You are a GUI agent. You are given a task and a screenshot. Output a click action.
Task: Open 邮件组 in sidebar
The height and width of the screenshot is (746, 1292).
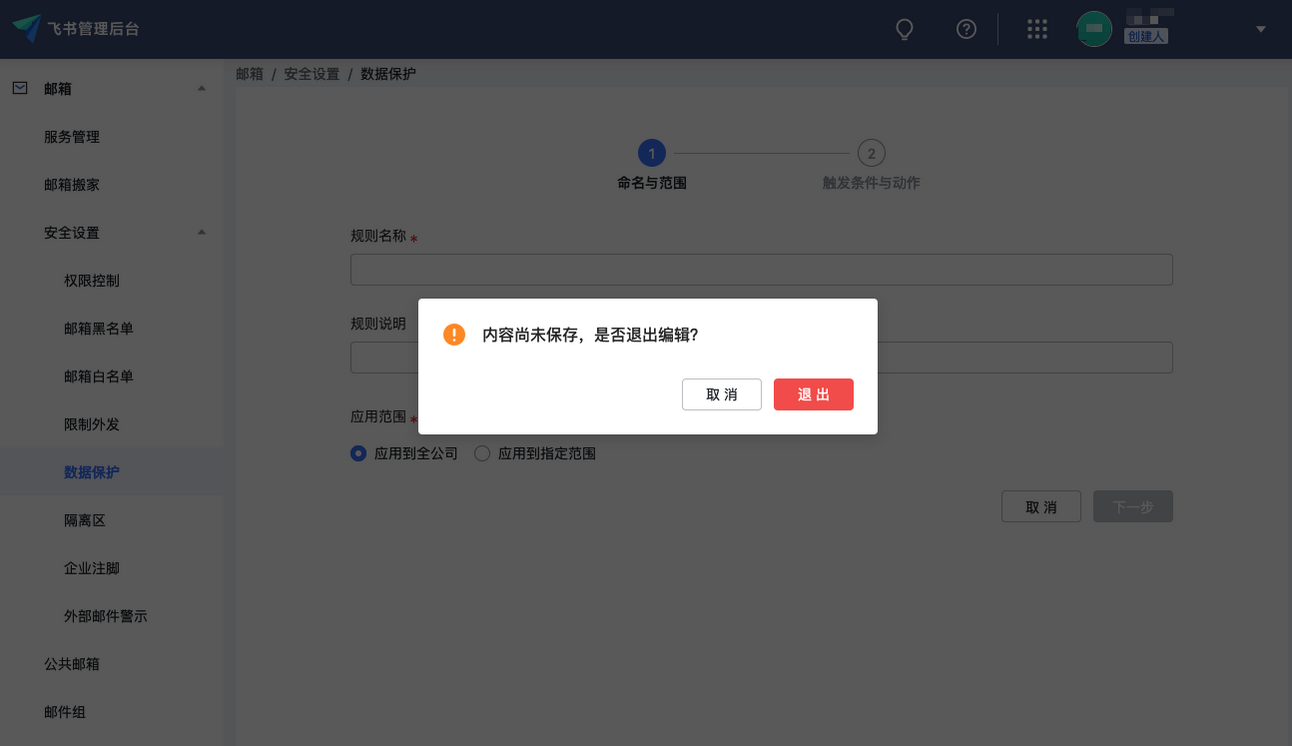click(65, 712)
